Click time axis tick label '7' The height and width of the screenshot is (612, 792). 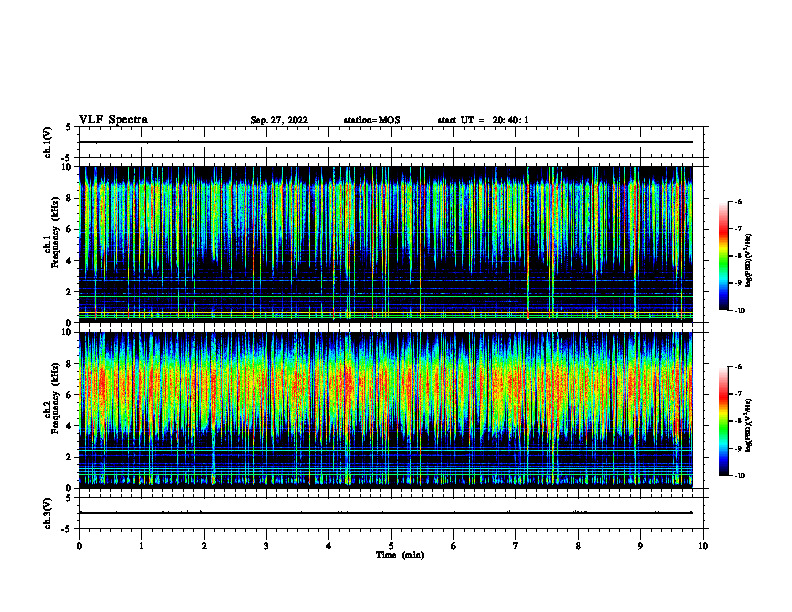[x=516, y=546]
